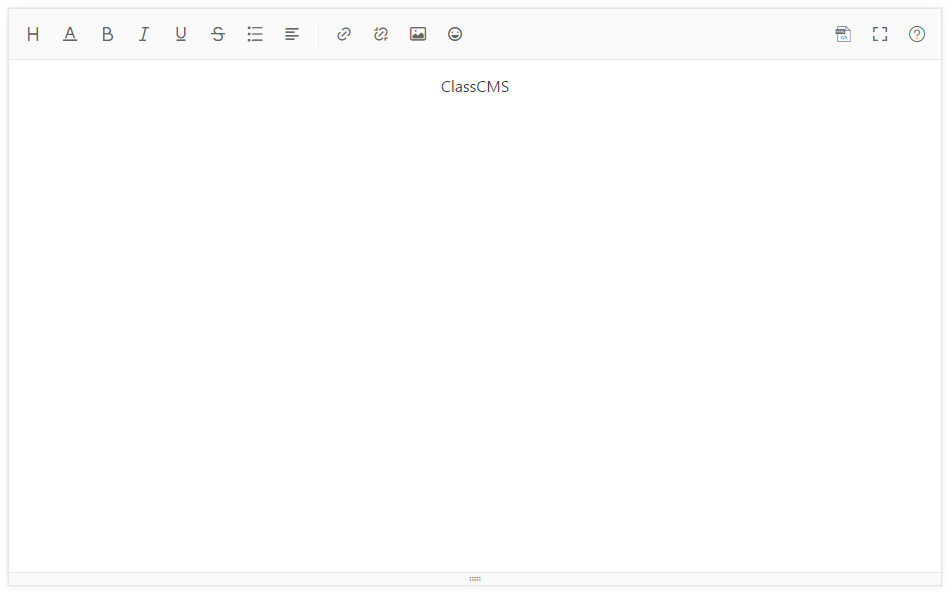The width and height of the screenshot is (951, 594).
Task: Toggle underline formatting
Action: (181, 34)
